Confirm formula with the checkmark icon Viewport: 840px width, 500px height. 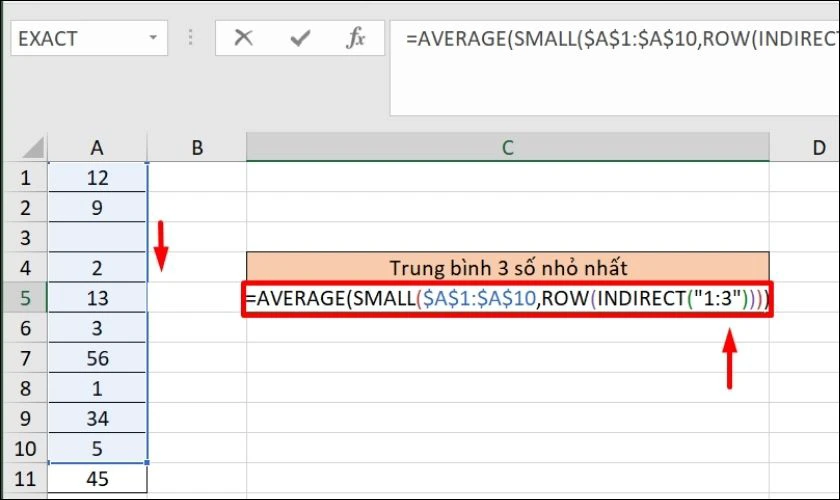tap(300, 38)
